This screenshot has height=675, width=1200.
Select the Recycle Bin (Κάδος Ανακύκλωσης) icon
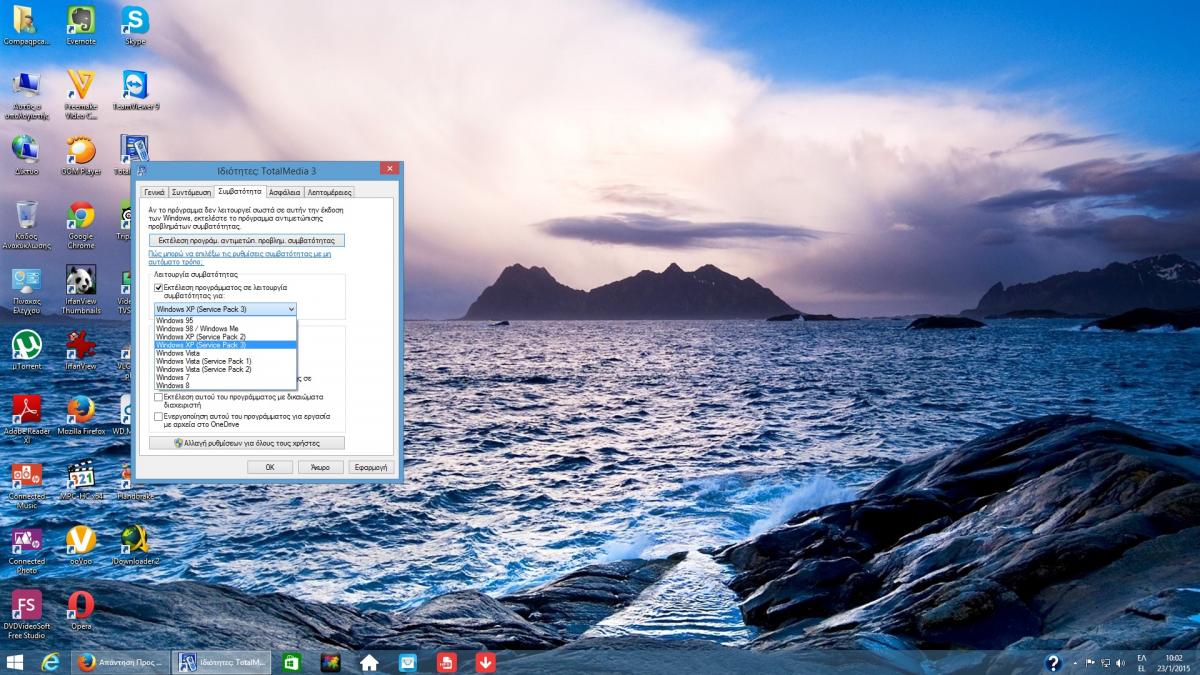pyautogui.click(x=26, y=224)
